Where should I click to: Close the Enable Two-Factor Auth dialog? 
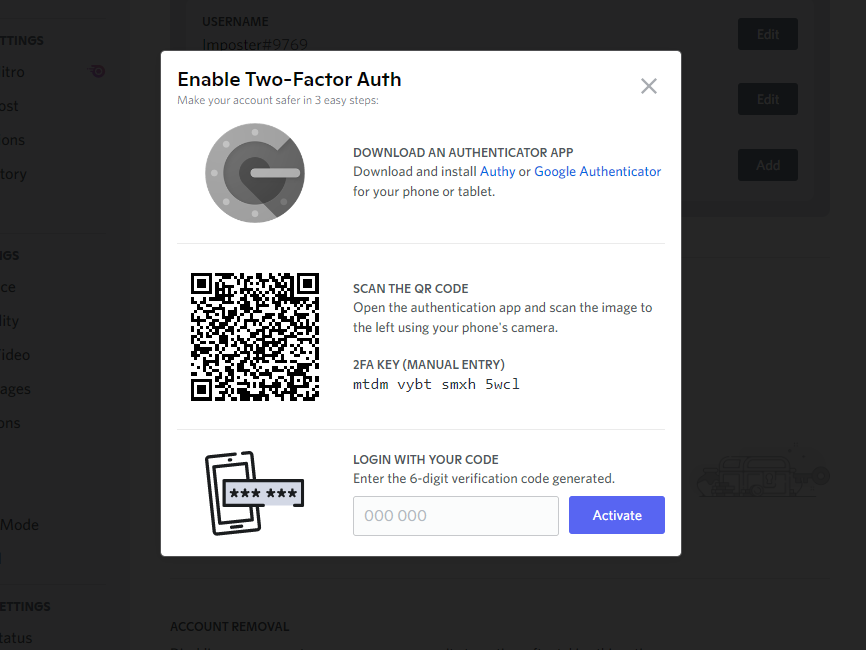coord(648,86)
